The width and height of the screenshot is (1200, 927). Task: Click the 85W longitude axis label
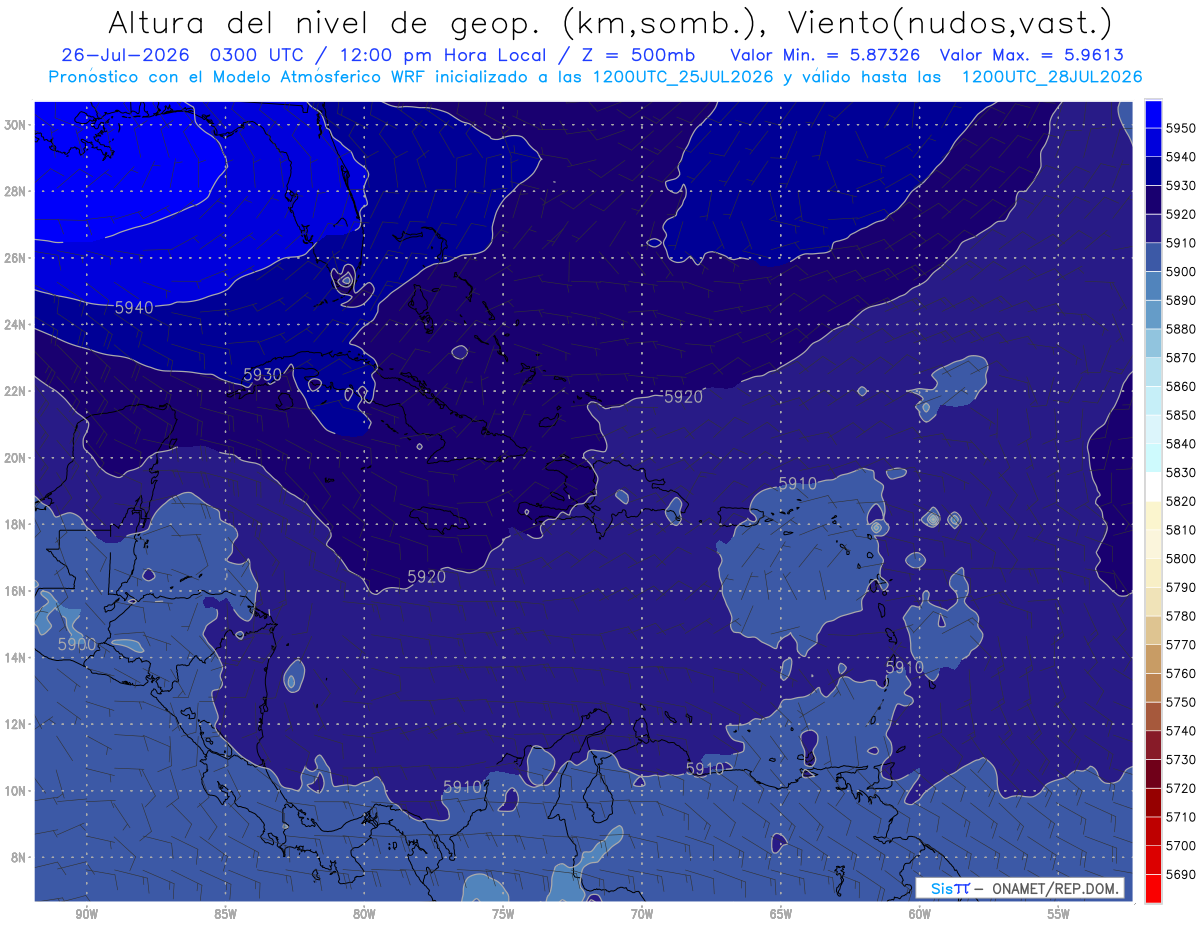point(225,913)
